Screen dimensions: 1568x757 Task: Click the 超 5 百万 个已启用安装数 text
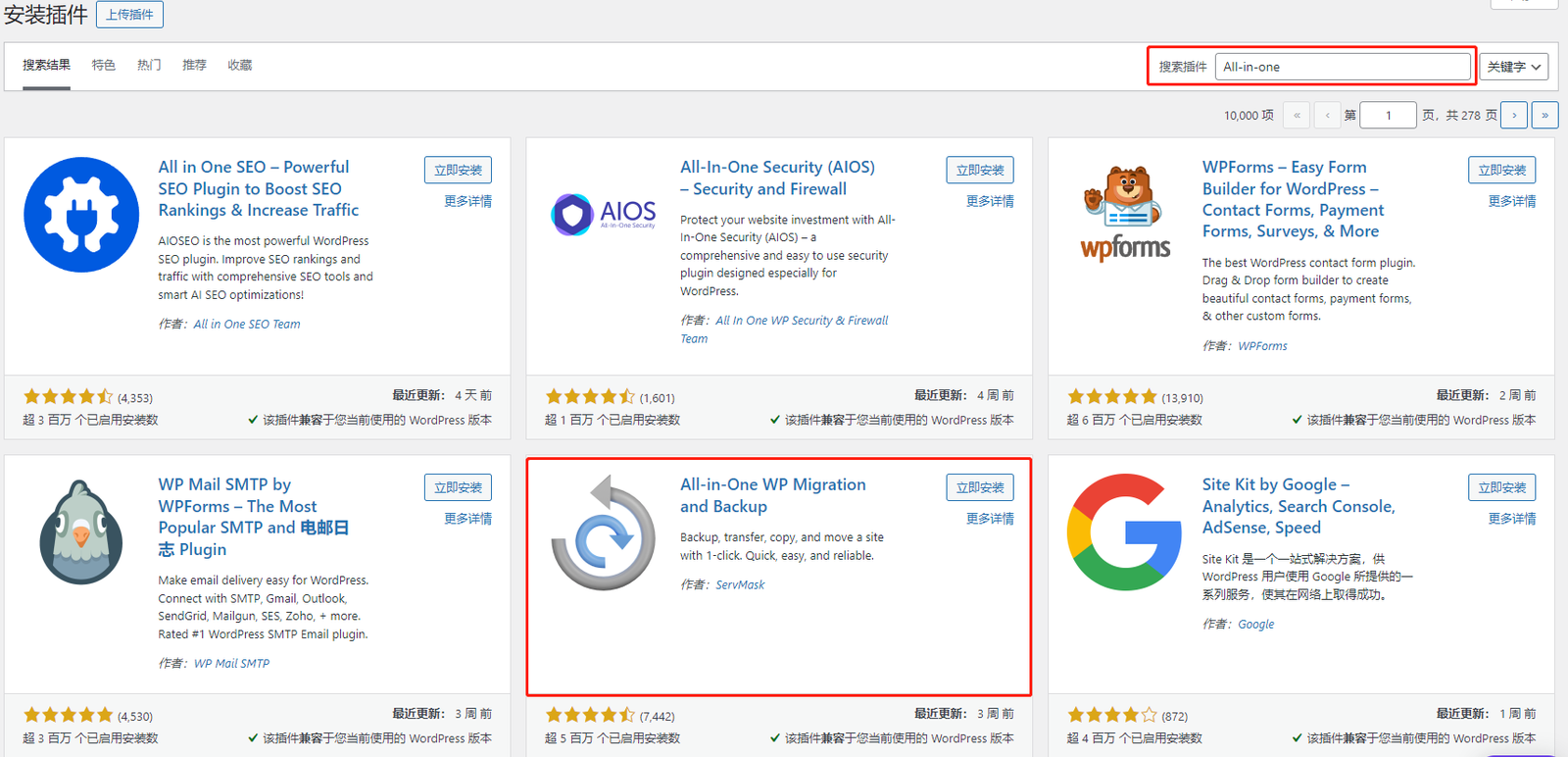point(612,738)
